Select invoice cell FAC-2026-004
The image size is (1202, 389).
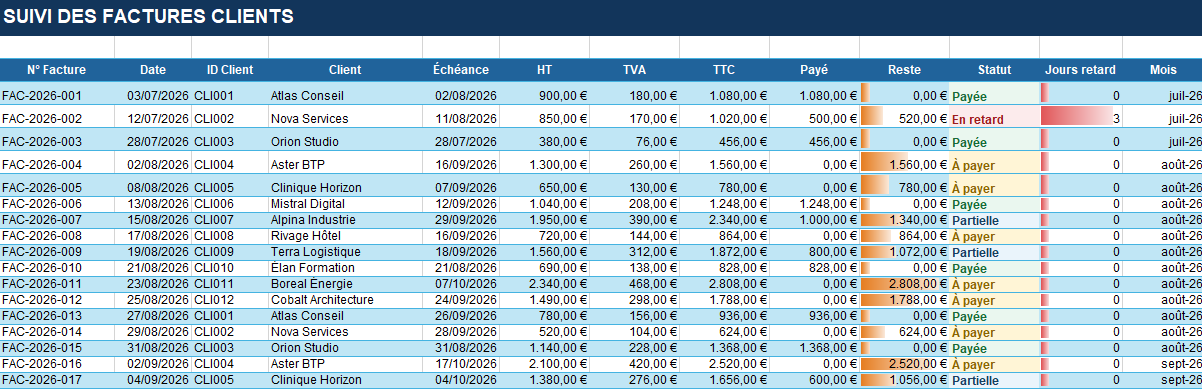pyautogui.click(x=57, y=162)
